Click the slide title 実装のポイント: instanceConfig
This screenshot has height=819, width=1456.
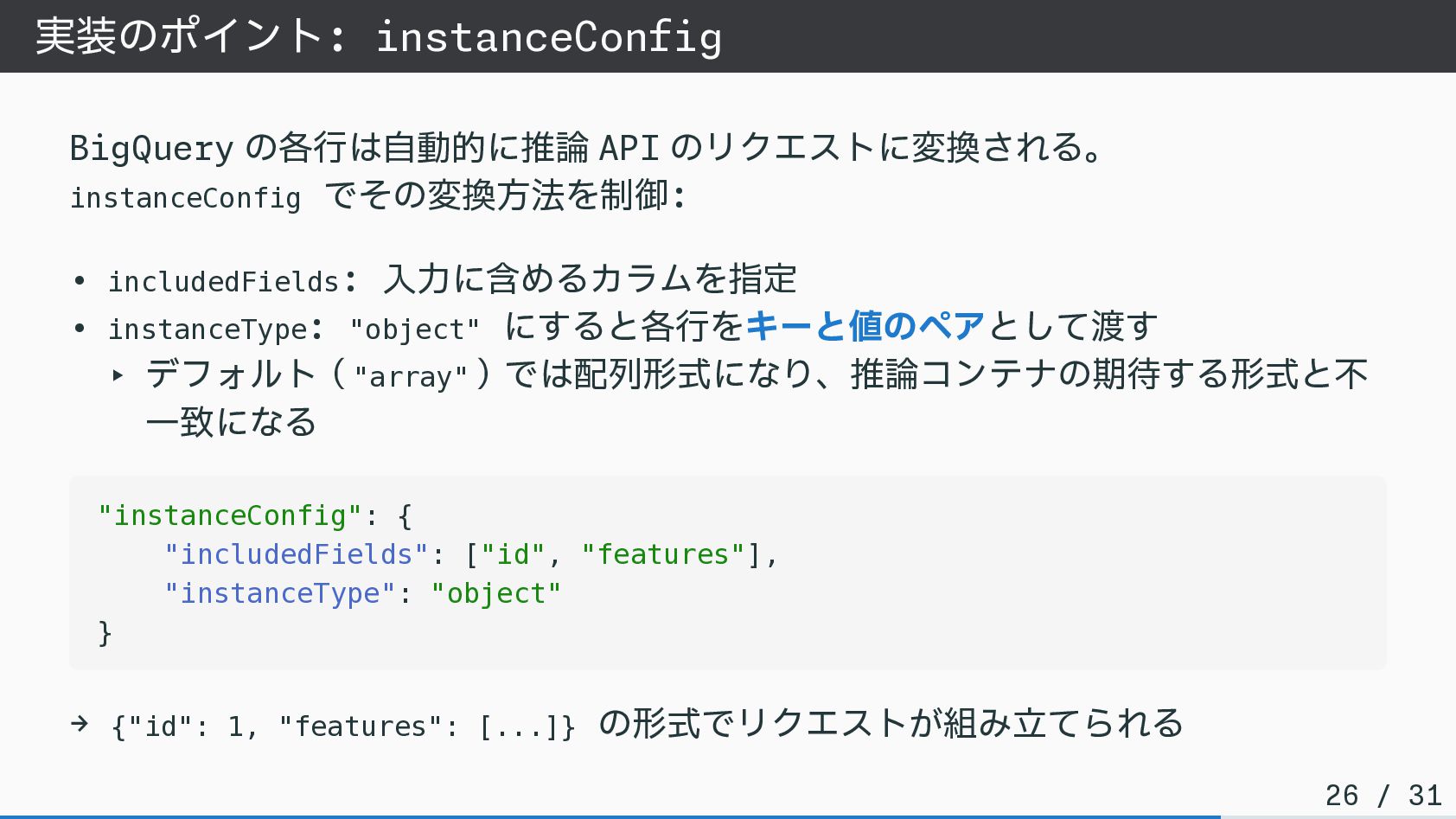(378, 37)
